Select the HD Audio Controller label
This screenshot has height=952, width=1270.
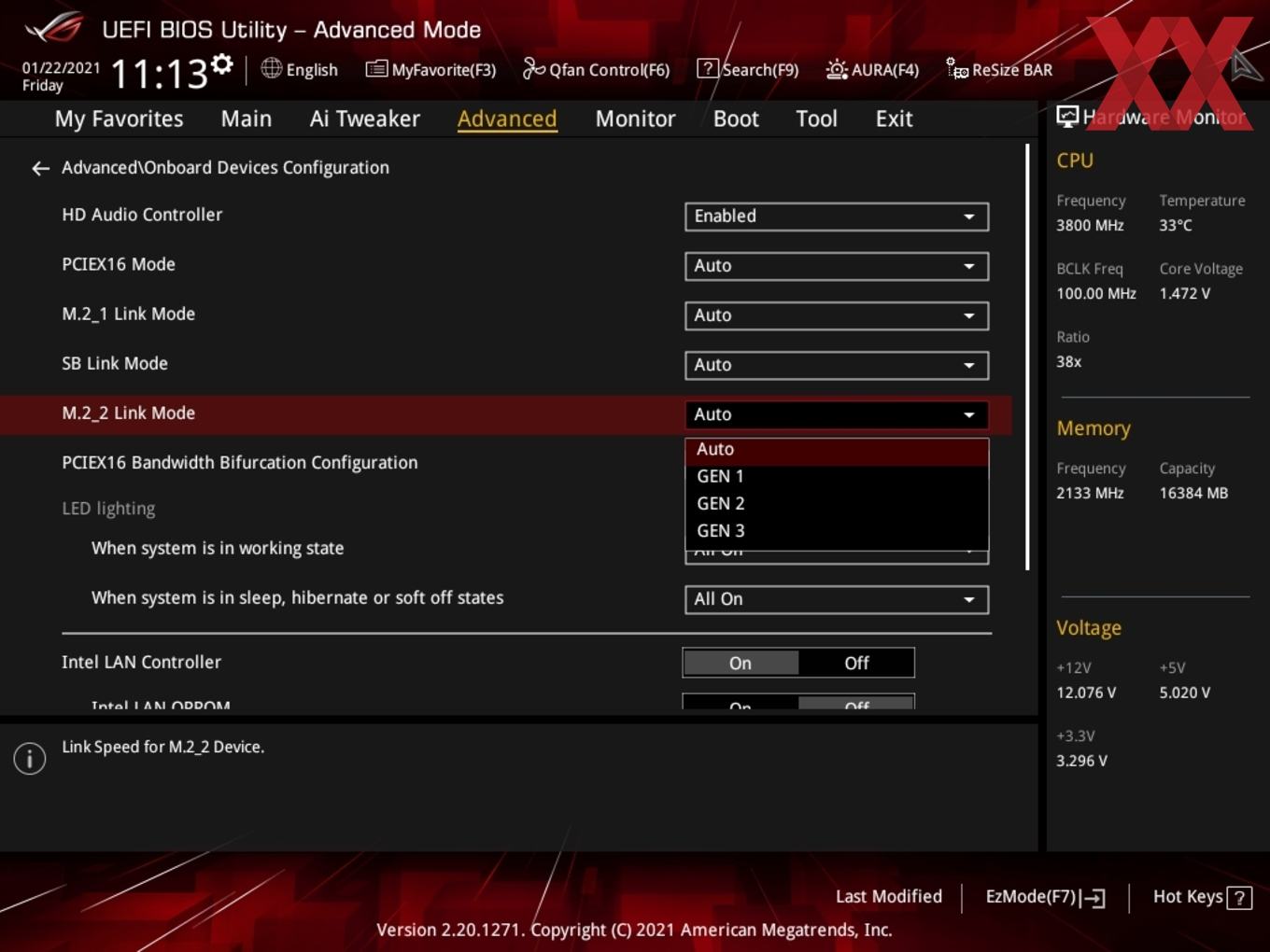[x=142, y=215]
